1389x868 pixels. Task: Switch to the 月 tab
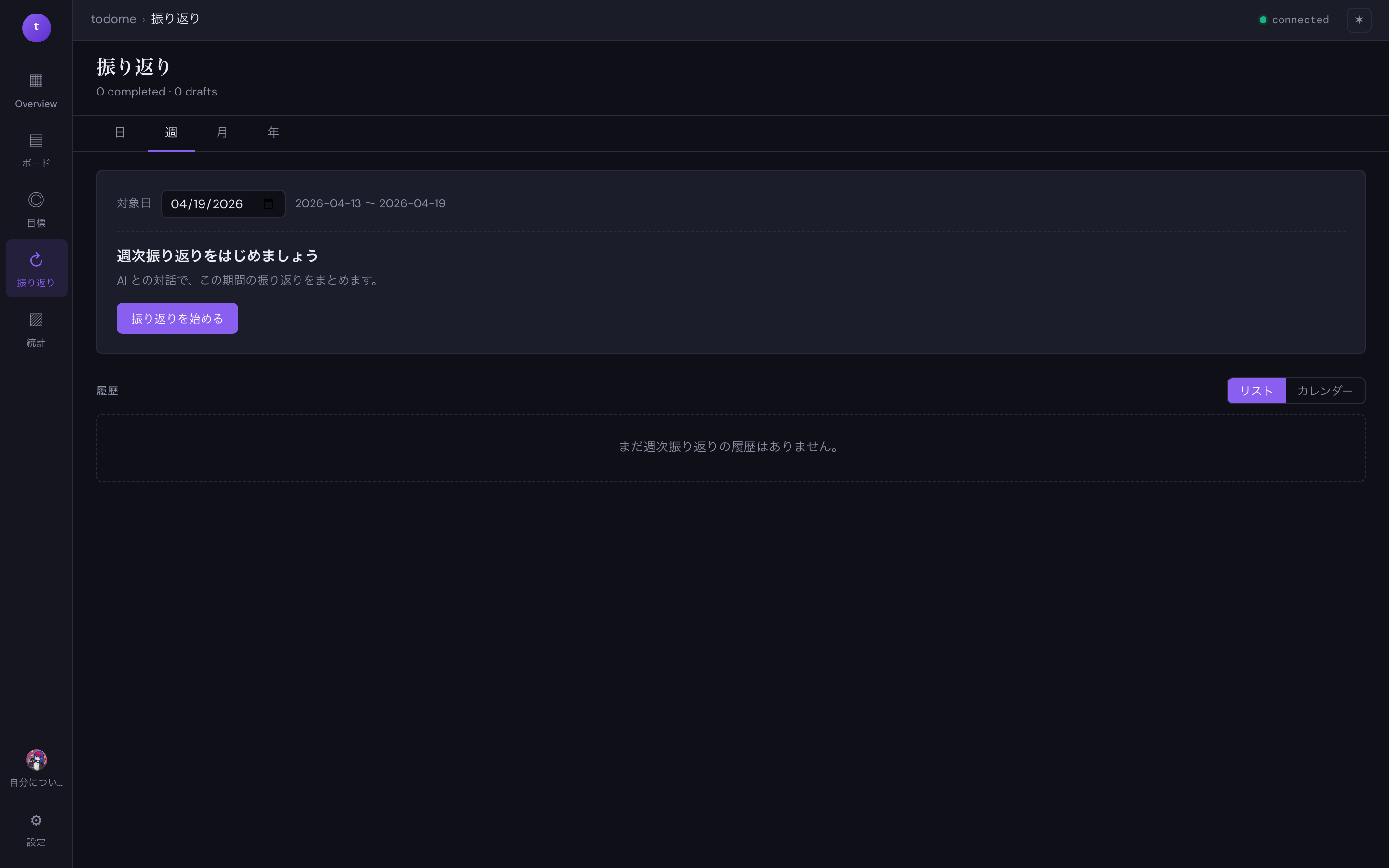coord(222,133)
